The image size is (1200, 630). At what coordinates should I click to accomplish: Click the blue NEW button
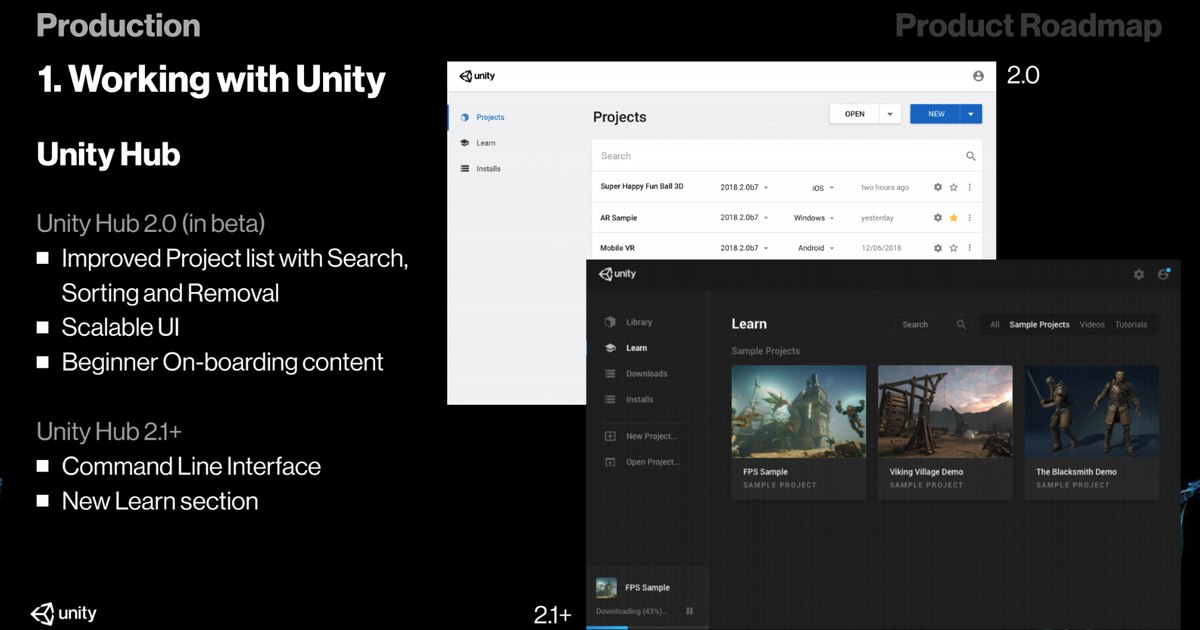click(935, 114)
